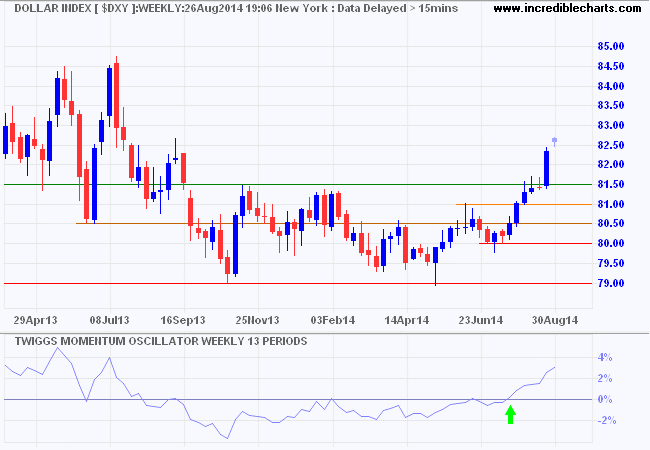This screenshot has width=650, height=450.
Task: Click the 81.00 price axis label
Action: [x=611, y=204]
